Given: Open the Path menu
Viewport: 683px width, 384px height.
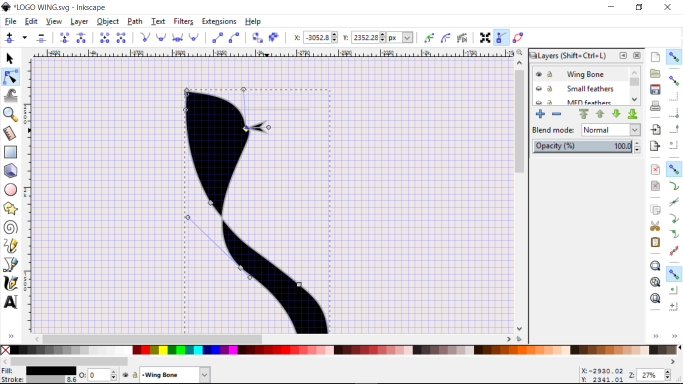Looking at the screenshot, I should point(135,21).
